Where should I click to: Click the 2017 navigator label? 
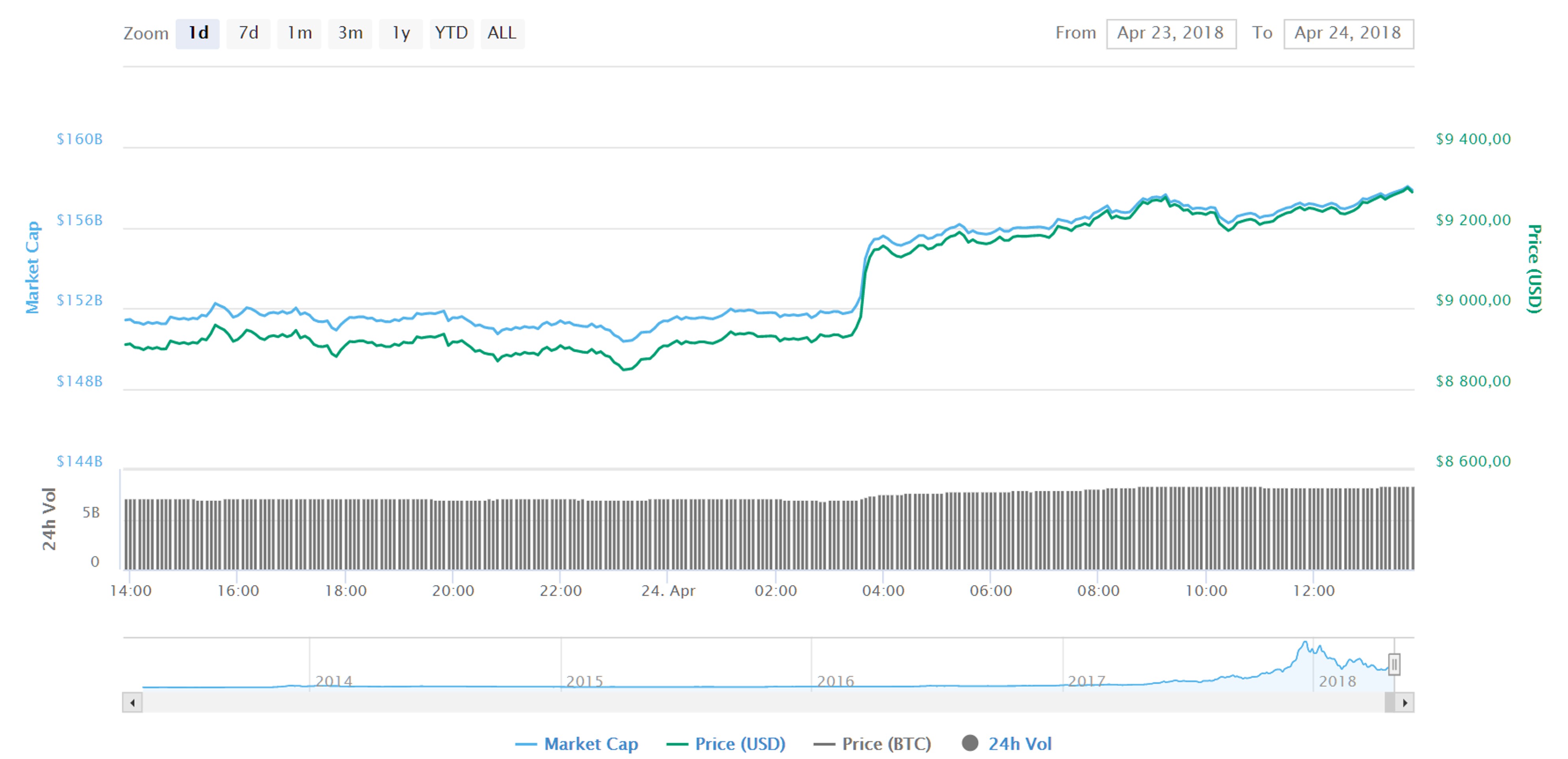click(x=1087, y=681)
